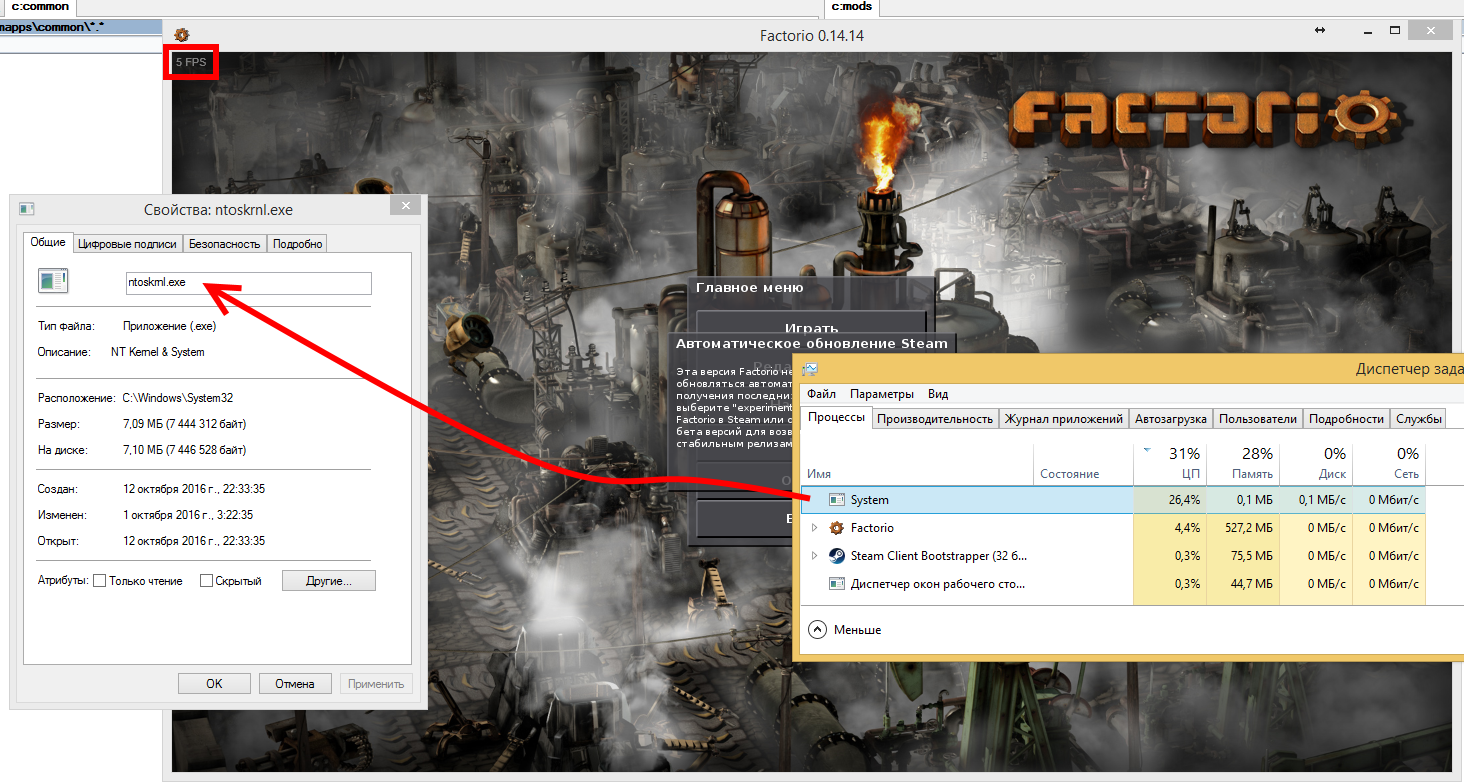The height and width of the screenshot is (782, 1464).
Task: Click the 'Отмена' button
Action: click(x=295, y=684)
